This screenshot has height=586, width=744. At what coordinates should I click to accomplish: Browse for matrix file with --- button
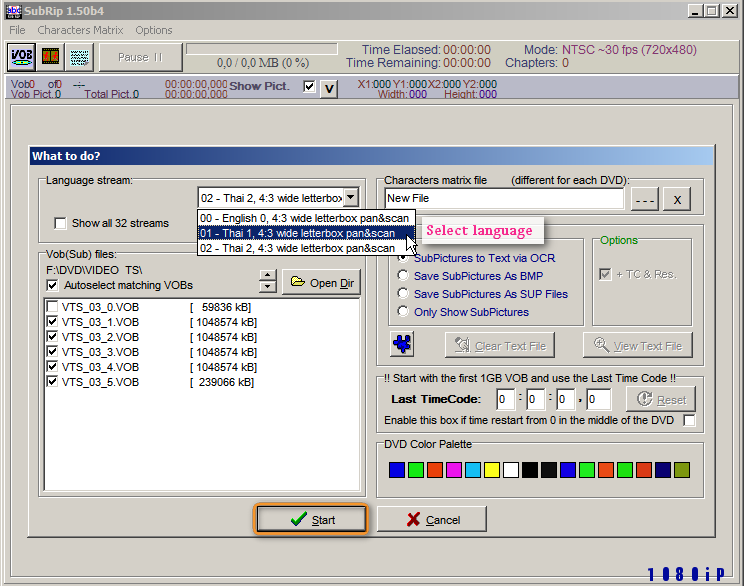[645, 199]
